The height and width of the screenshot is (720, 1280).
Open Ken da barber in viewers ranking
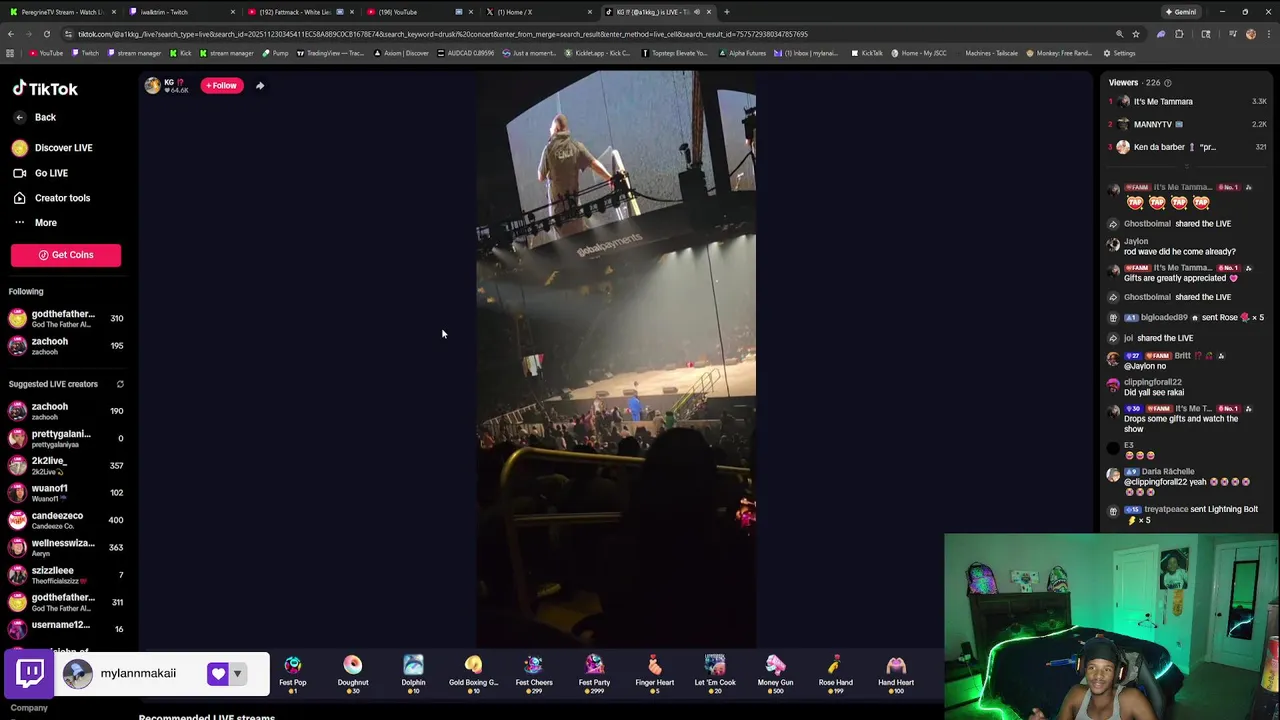[1187, 147]
